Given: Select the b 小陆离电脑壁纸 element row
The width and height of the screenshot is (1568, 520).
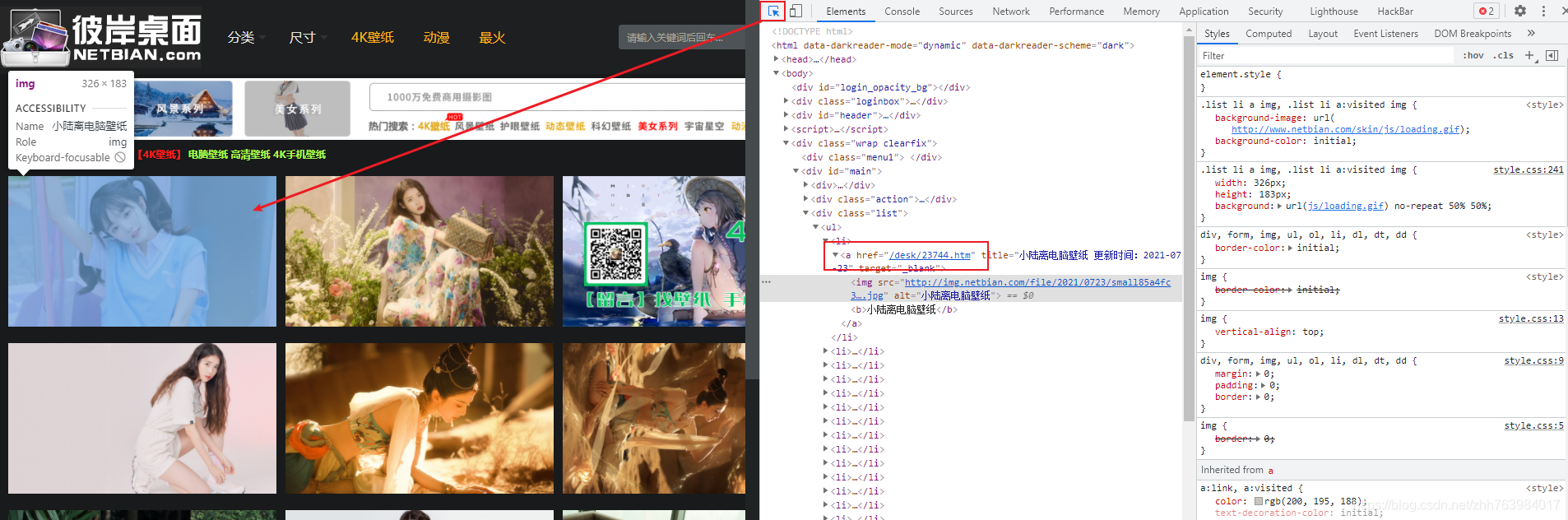Looking at the screenshot, I should point(905,309).
